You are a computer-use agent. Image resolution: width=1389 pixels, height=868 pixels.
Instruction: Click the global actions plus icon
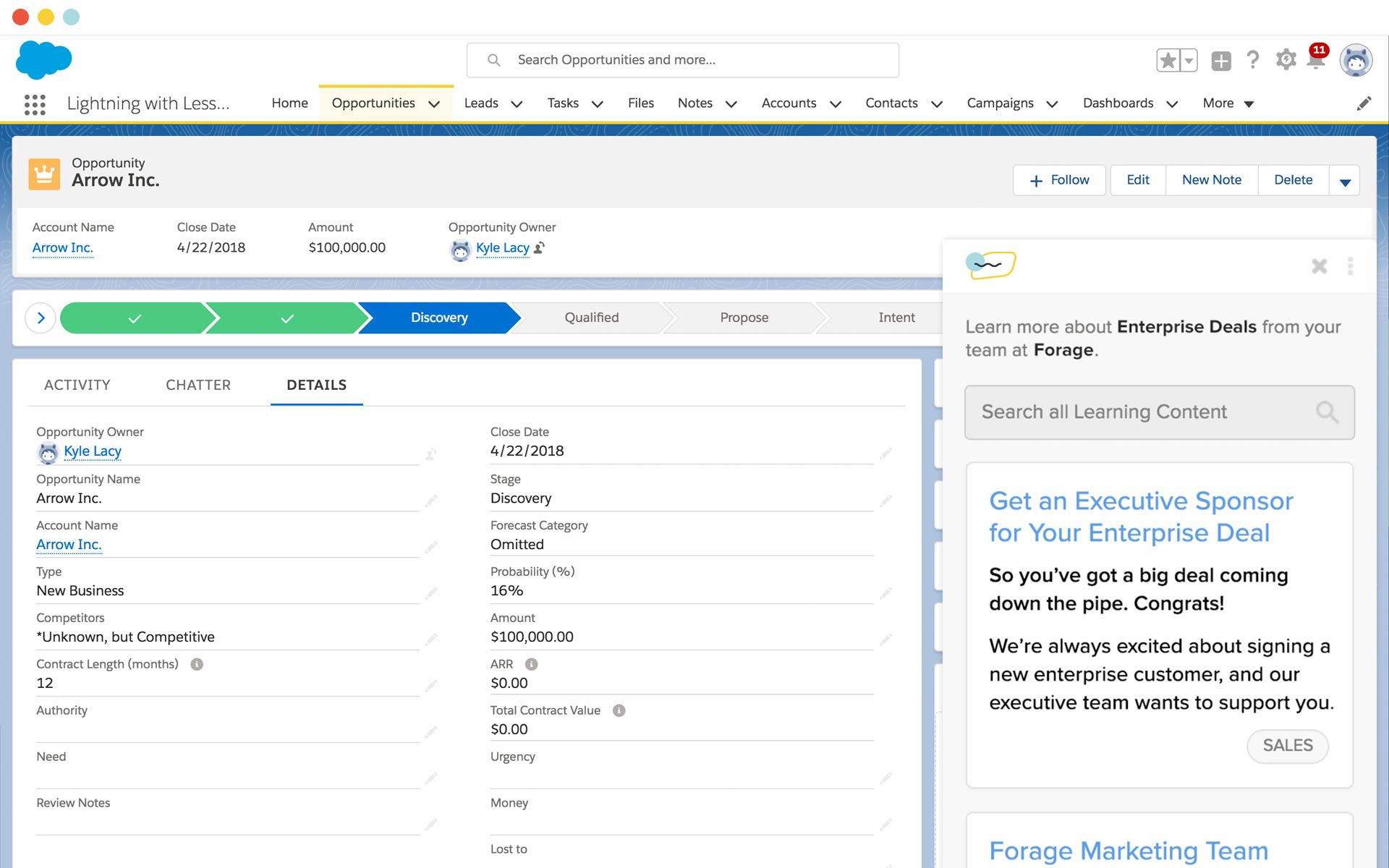pos(1221,61)
